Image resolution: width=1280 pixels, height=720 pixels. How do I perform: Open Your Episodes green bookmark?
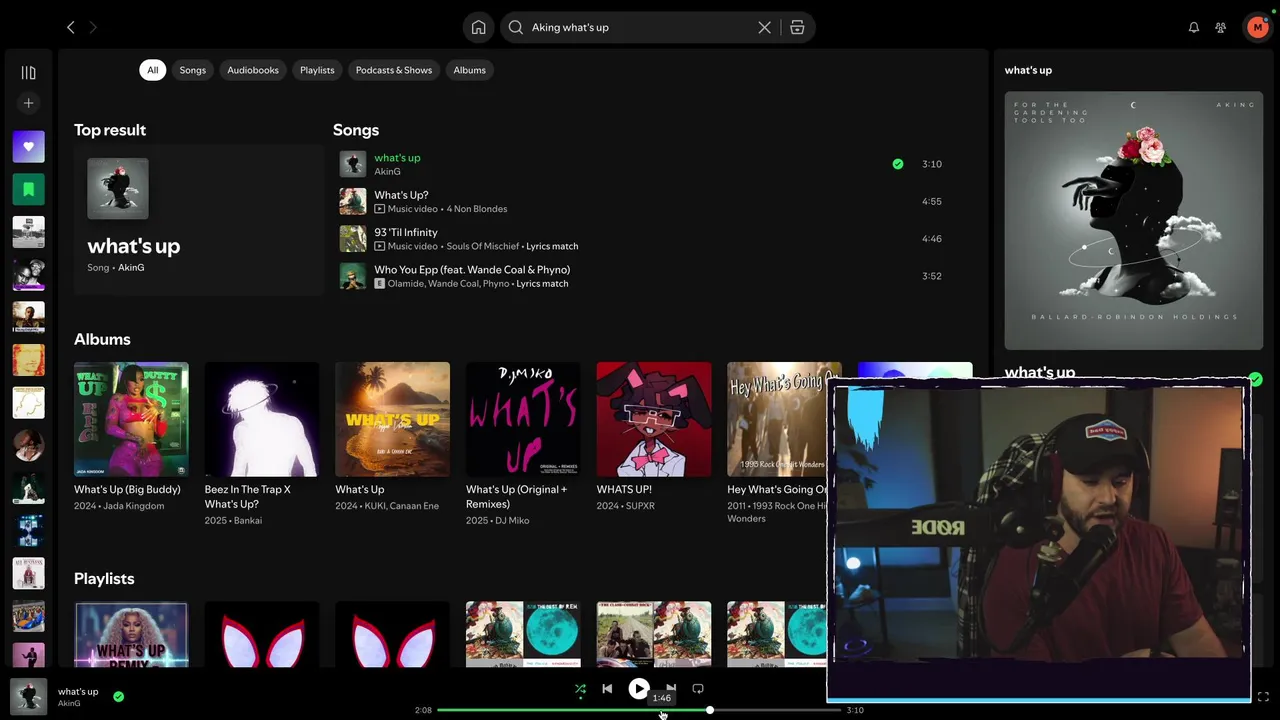tap(28, 189)
